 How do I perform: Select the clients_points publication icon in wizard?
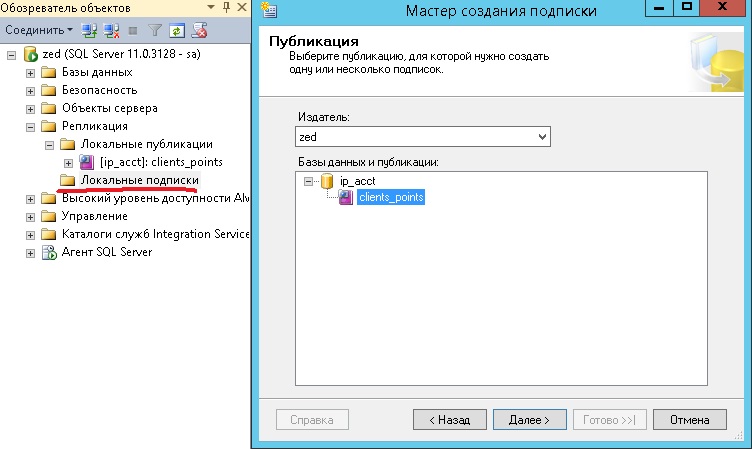(346, 198)
